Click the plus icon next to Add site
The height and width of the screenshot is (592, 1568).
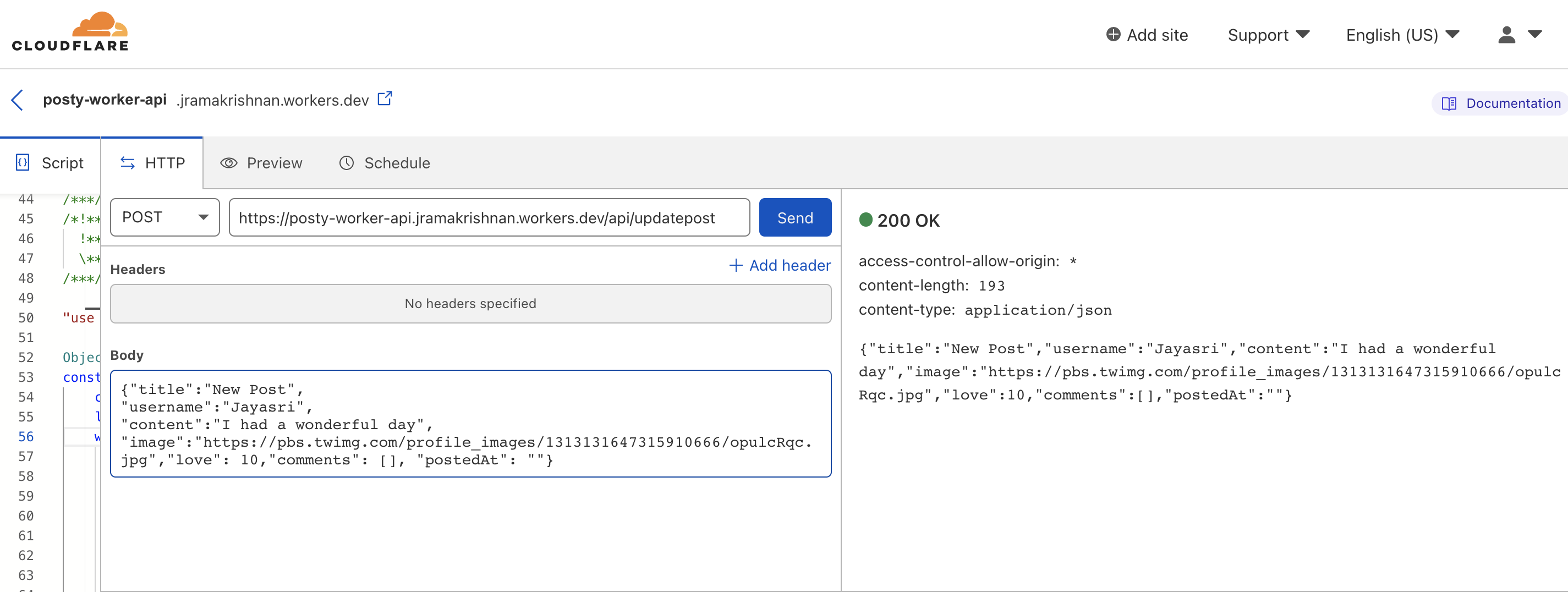(x=1112, y=35)
